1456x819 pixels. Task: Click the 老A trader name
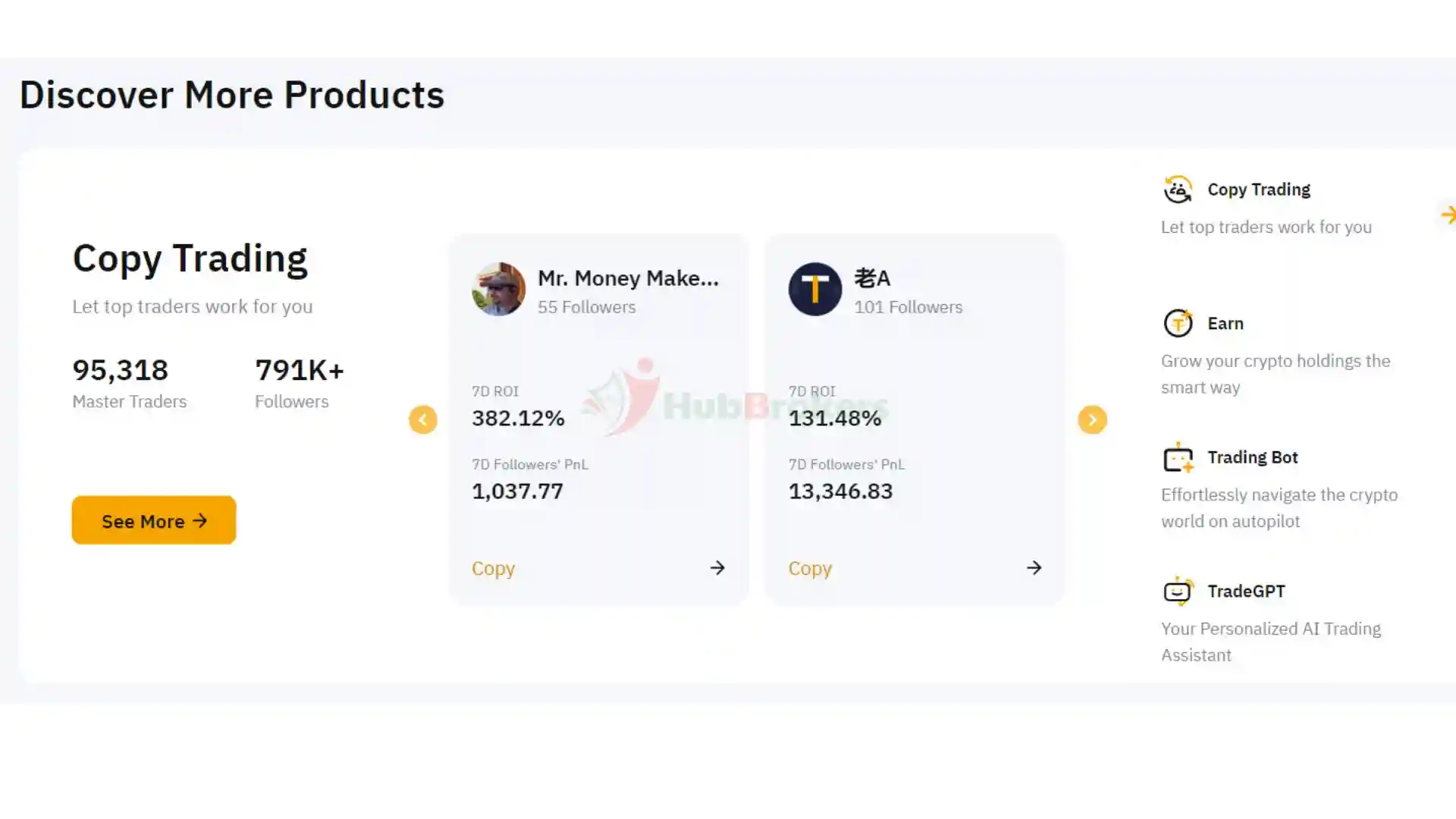coord(872,278)
